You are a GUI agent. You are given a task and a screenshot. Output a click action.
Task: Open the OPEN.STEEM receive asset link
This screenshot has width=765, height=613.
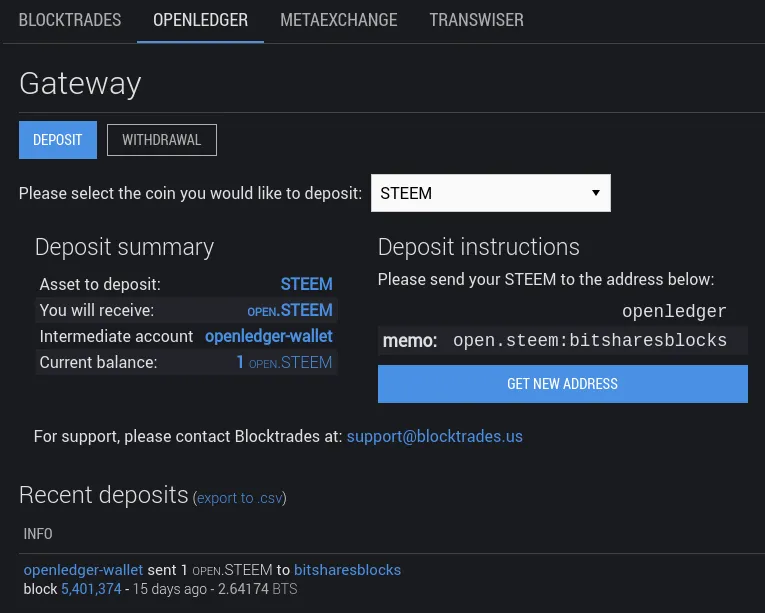coord(290,310)
